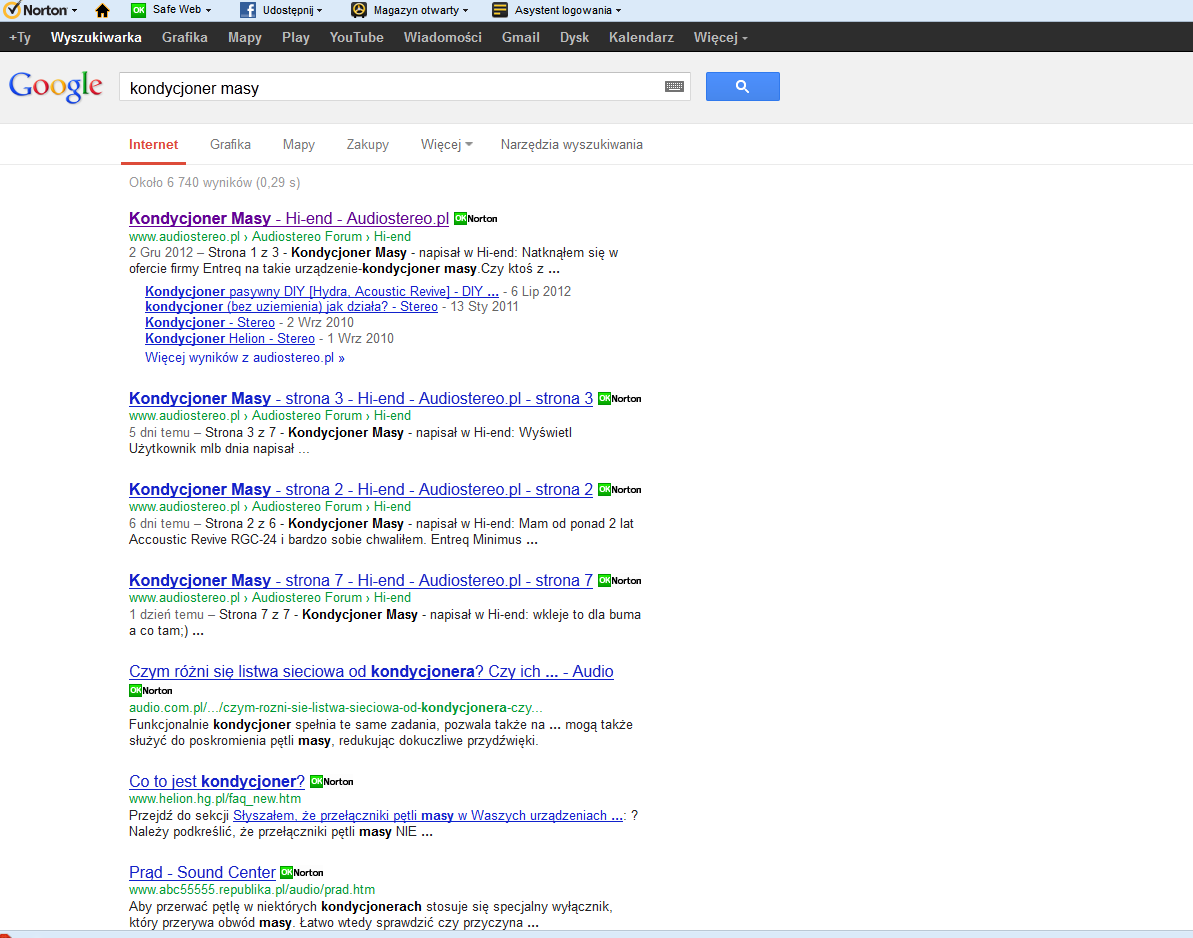Open Kondycjoner pasywny DIY sublink
The image size is (1193, 938).
[322, 291]
